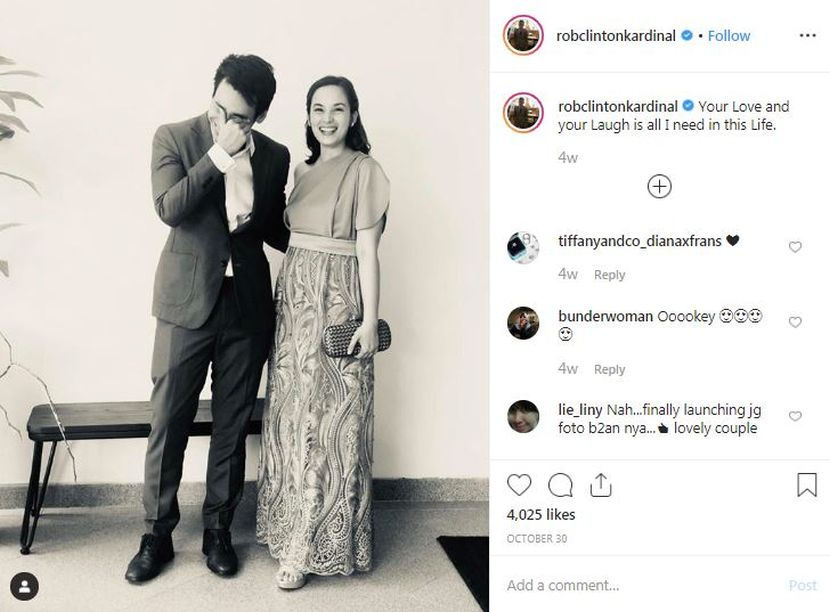The image size is (830, 612).
Task: Open the tiffanyandco_dianaxfrans avatar
Action: point(523,247)
